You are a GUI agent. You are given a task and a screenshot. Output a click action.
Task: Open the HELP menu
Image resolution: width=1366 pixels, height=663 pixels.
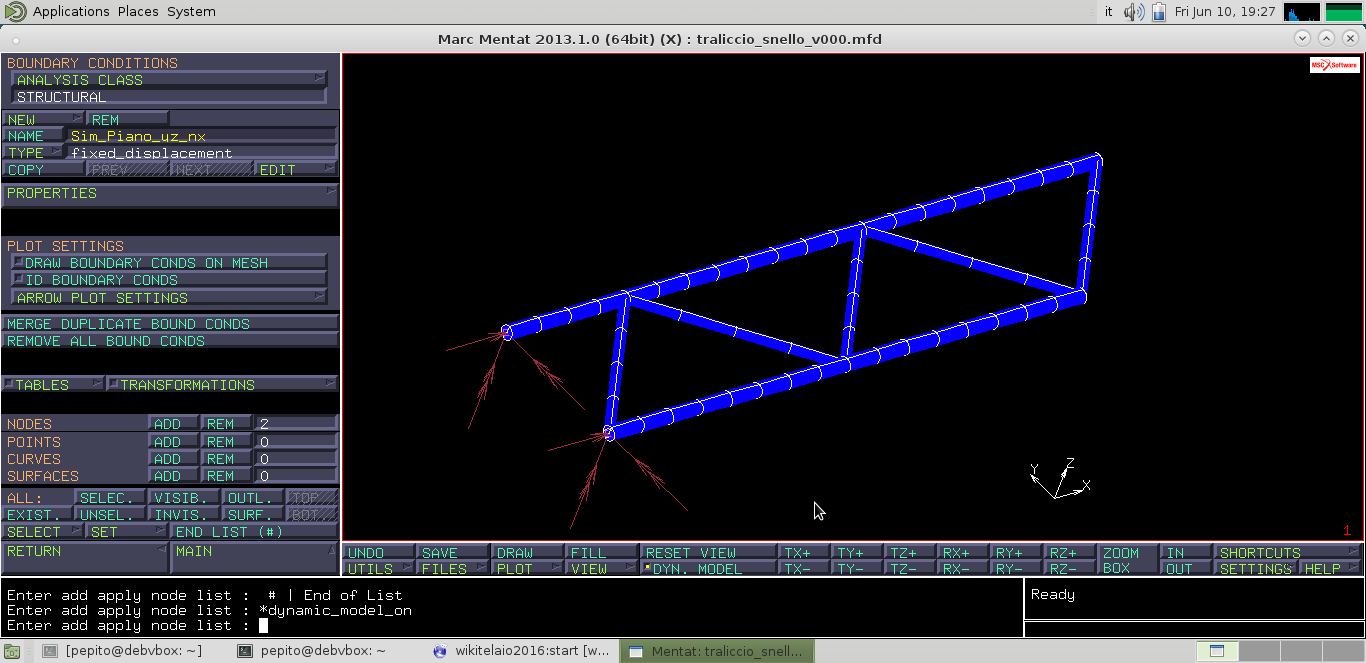1330,569
